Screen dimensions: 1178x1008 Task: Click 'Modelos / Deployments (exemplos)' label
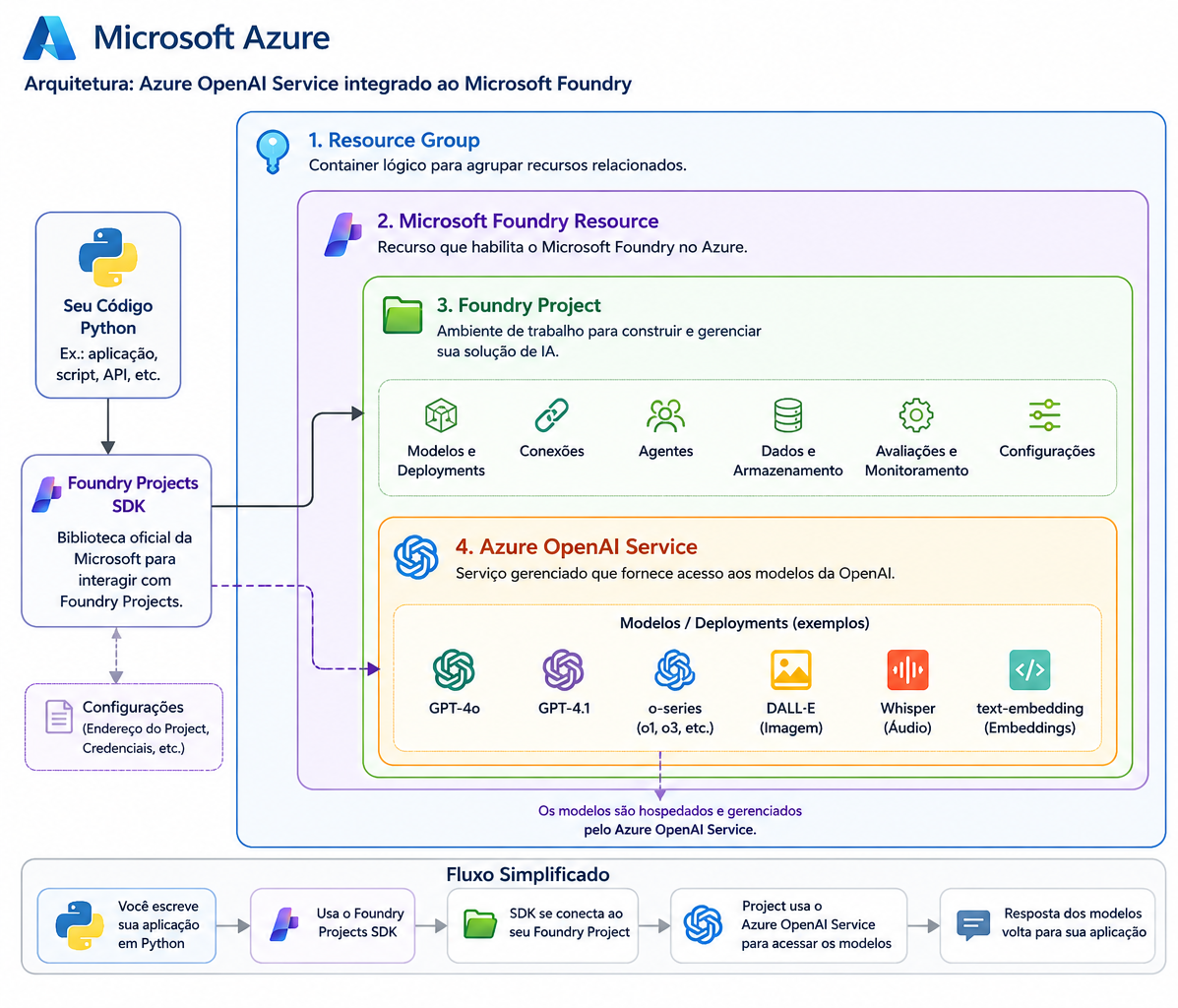pyautogui.click(x=745, y=623)
